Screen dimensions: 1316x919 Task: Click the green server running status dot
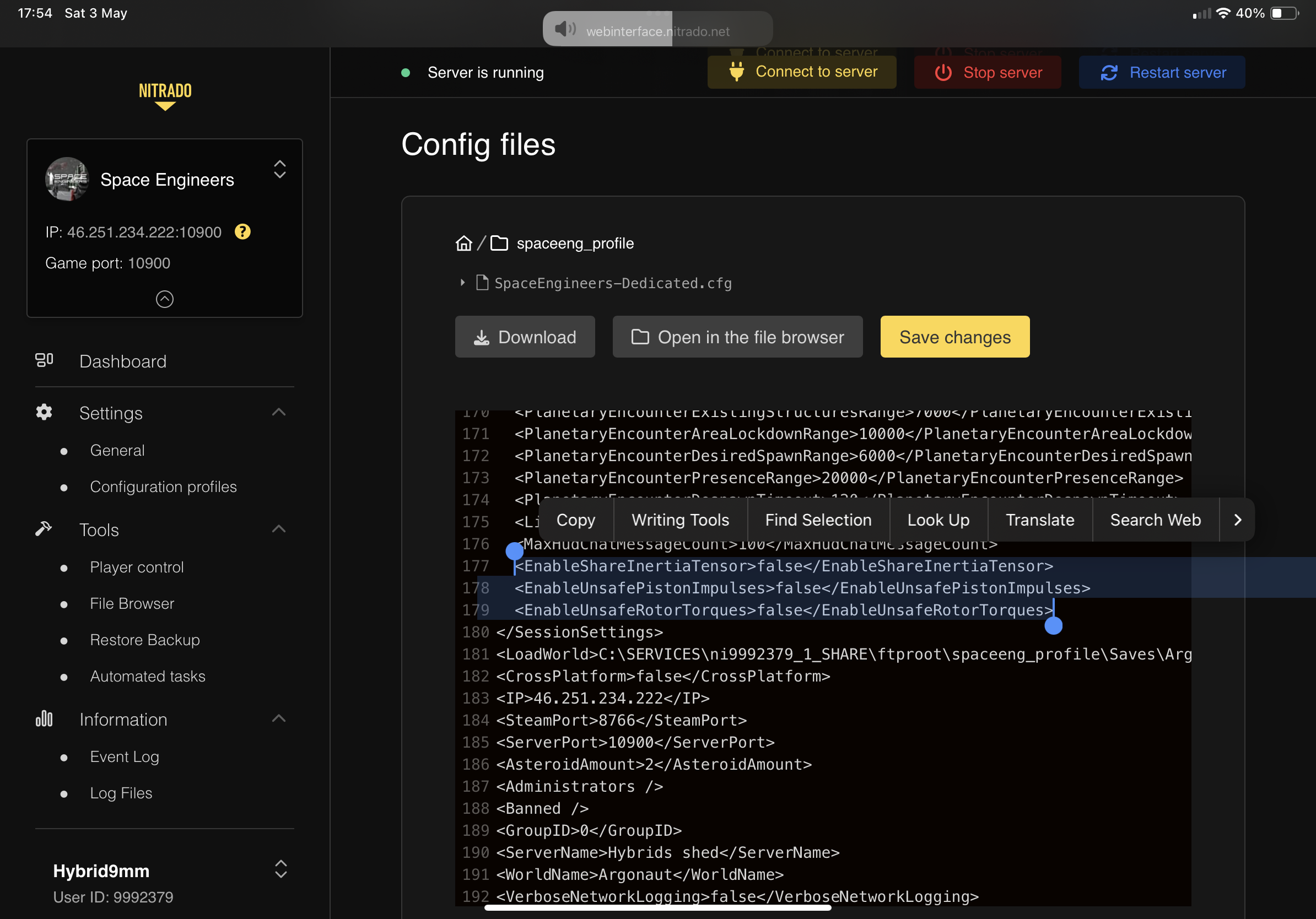point(405,73)
